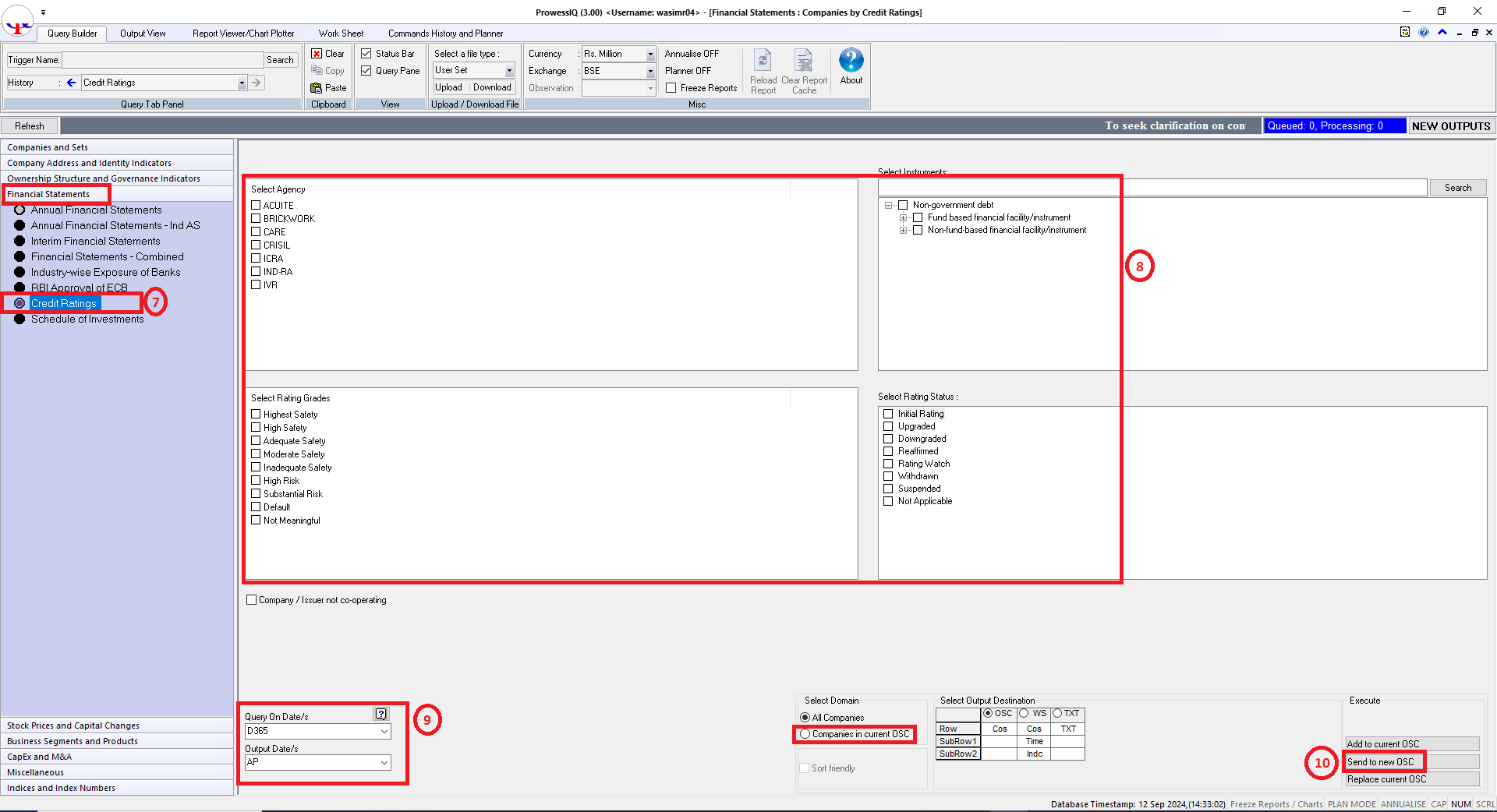Click the Select Instruments search field
The height and width of the screenshot is (812, 1497).
pos(1152,188)
